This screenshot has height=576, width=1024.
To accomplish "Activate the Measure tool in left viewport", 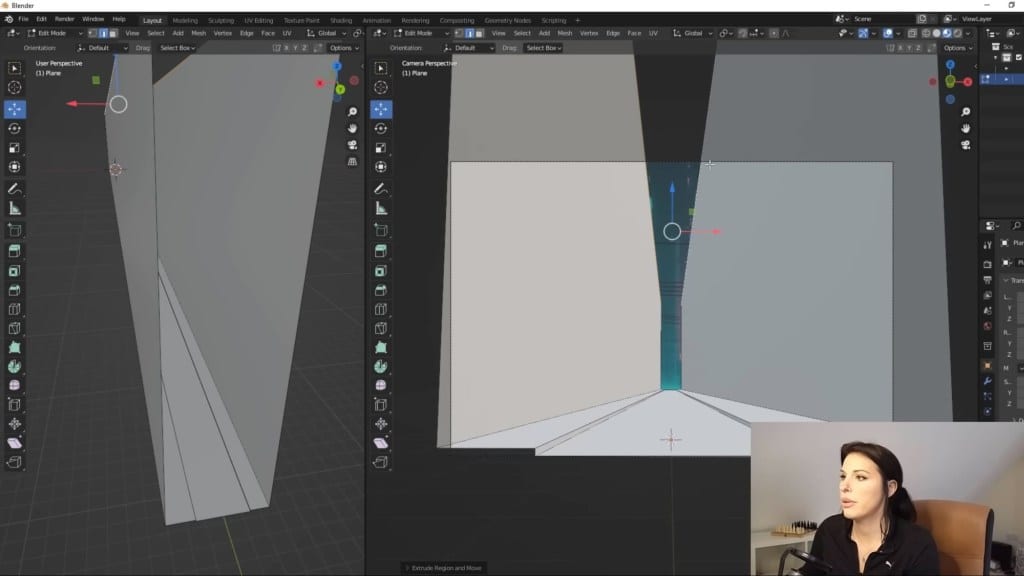I will [14, 208].
